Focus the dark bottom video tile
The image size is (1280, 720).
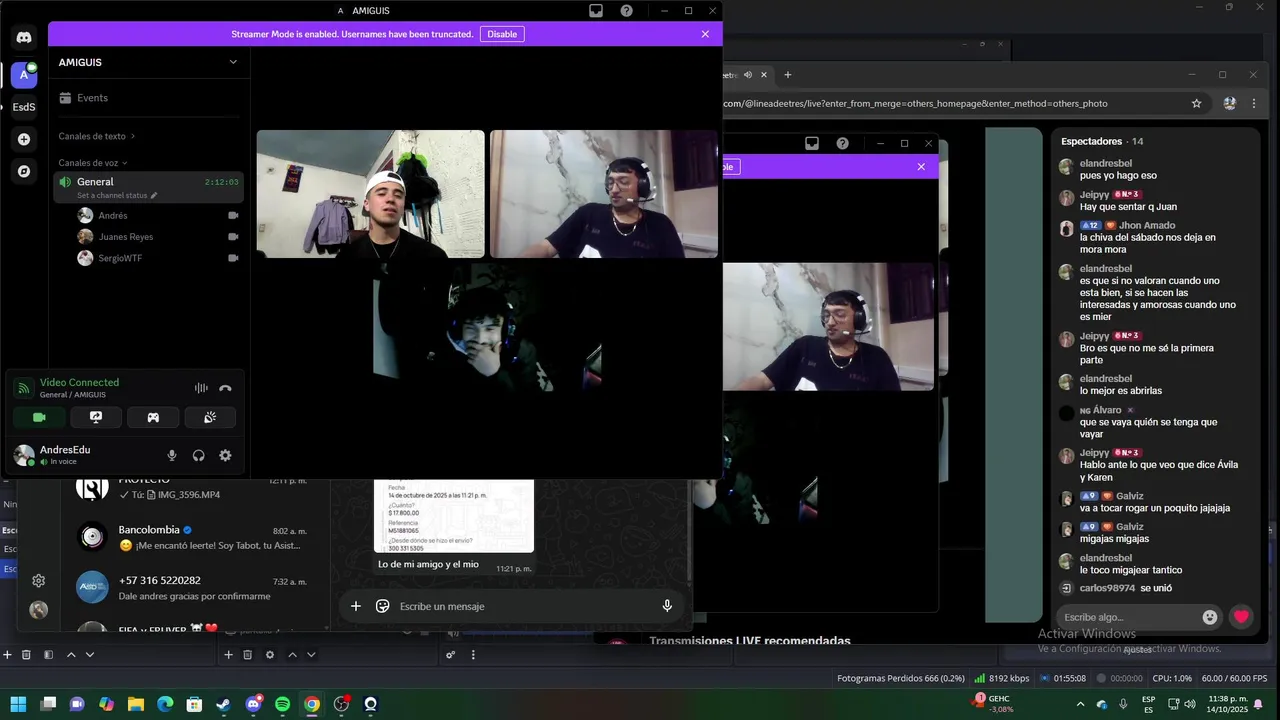(x=487, y=327)
